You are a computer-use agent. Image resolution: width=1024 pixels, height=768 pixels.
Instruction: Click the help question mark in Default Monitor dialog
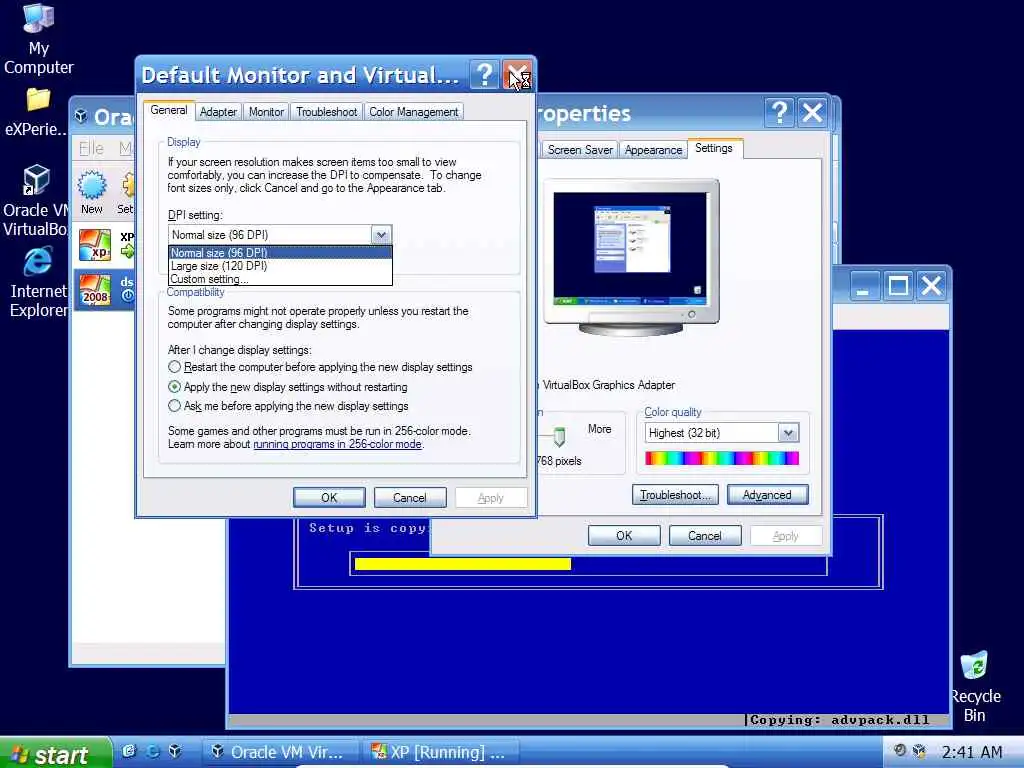[x=484, y=75]
